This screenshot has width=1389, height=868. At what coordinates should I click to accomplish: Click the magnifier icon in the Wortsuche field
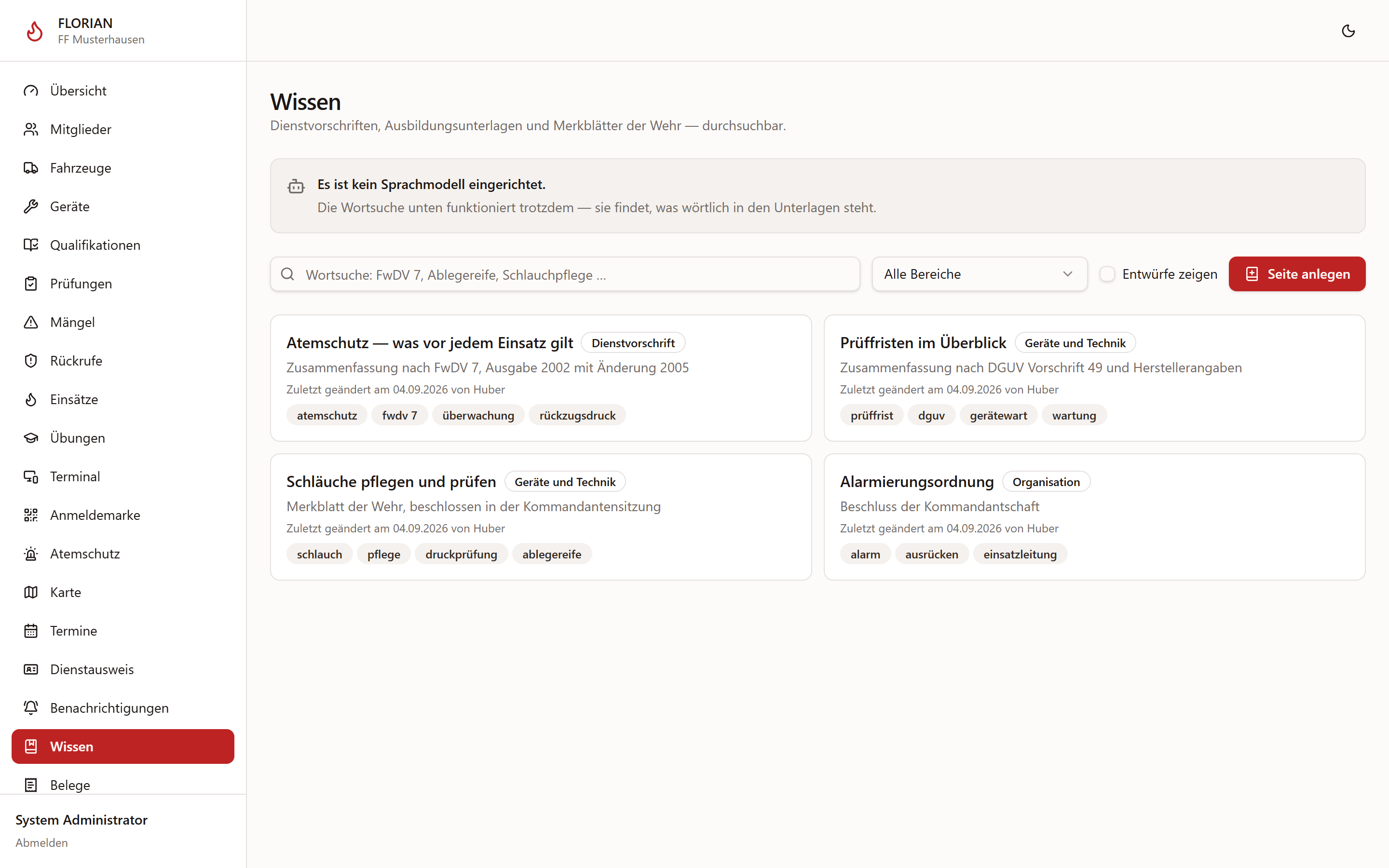(x=287, y=274)
